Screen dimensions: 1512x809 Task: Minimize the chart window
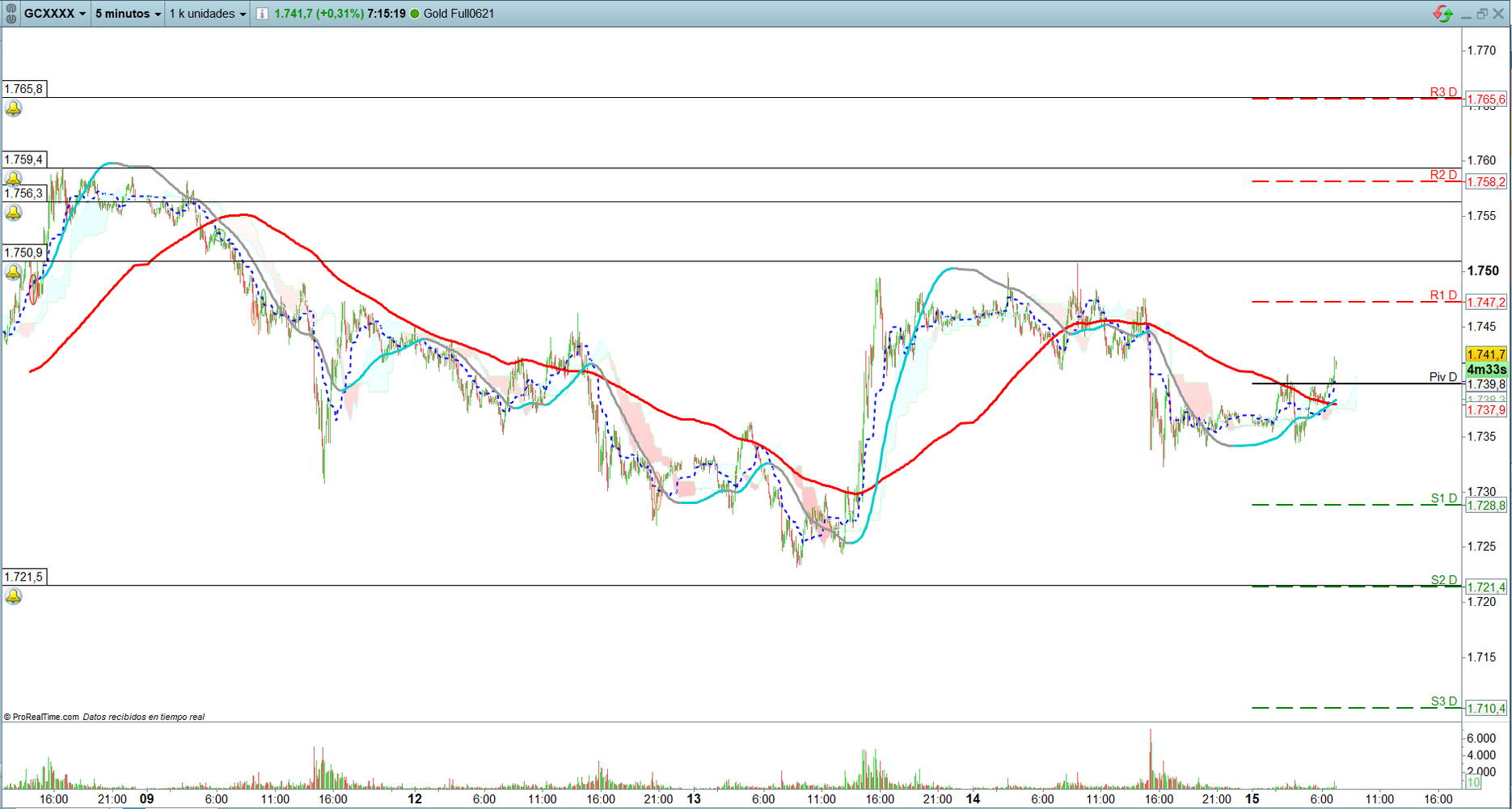(x=1465, y=15)
